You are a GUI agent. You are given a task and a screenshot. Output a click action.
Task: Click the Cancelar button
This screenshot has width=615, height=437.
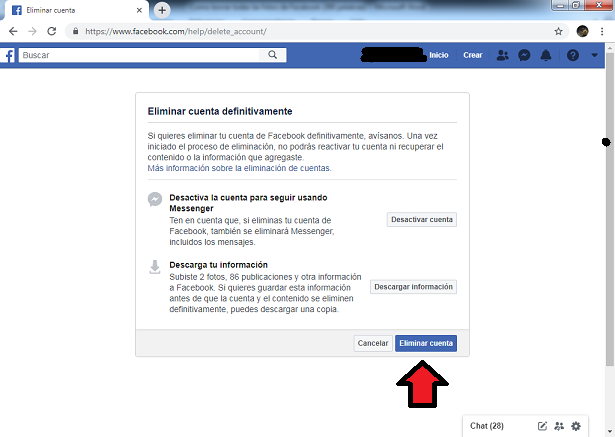(x=373, y=343)
